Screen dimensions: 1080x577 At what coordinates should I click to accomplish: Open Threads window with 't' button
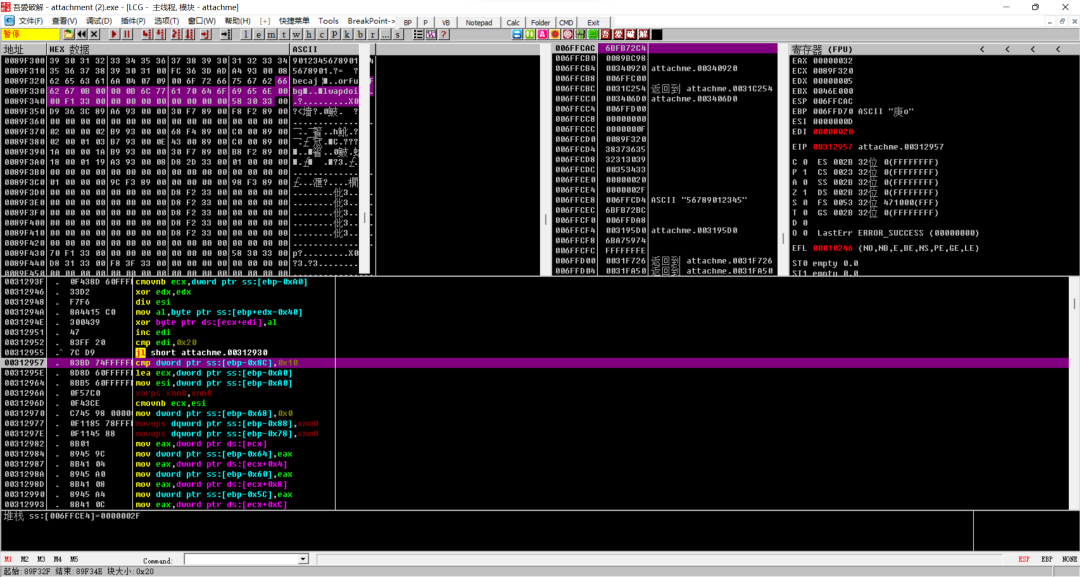284,34
